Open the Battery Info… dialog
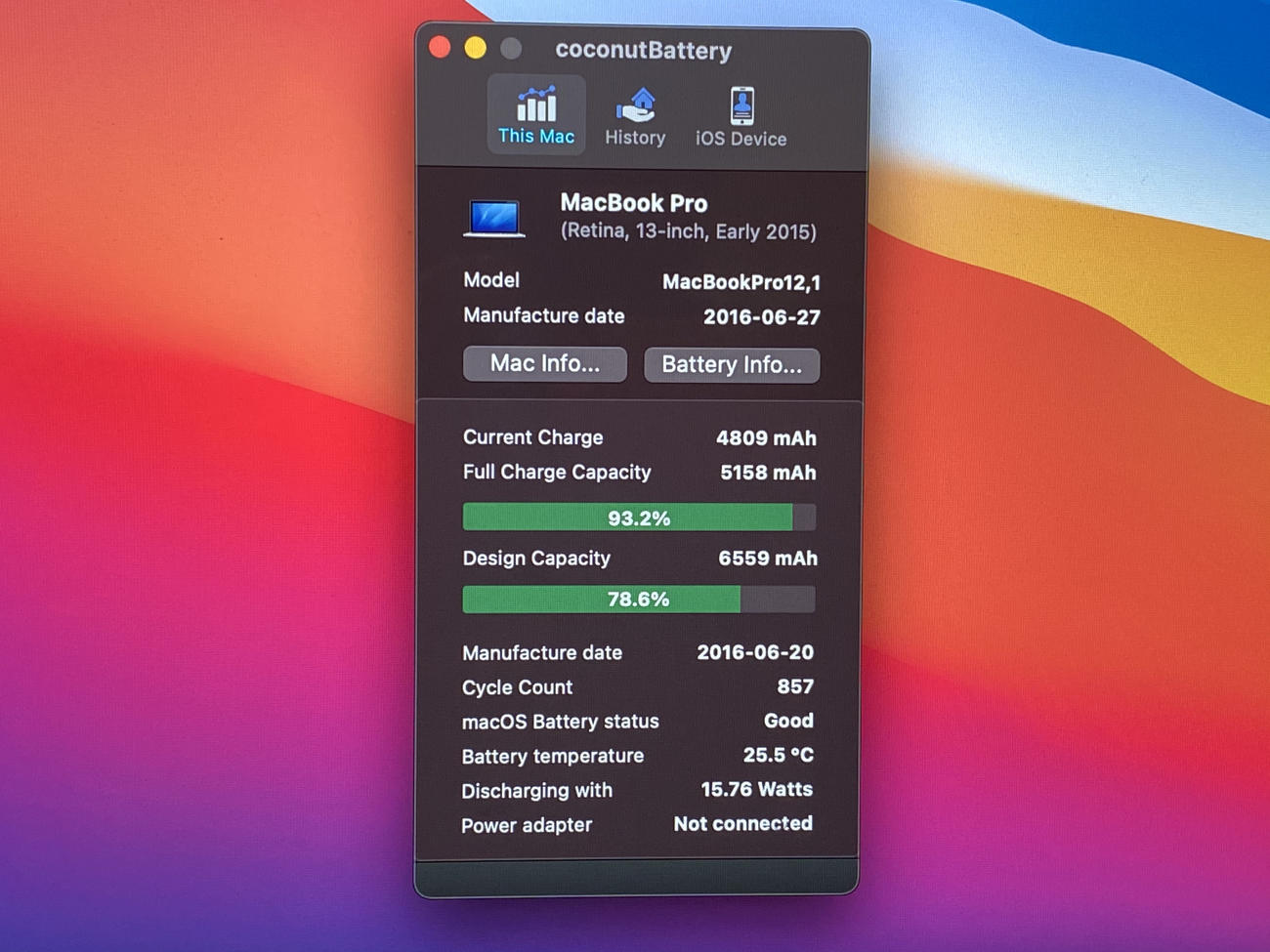The width and height of the screenshot is (1270, 952). pyautogui.click(x=732, y=365)
